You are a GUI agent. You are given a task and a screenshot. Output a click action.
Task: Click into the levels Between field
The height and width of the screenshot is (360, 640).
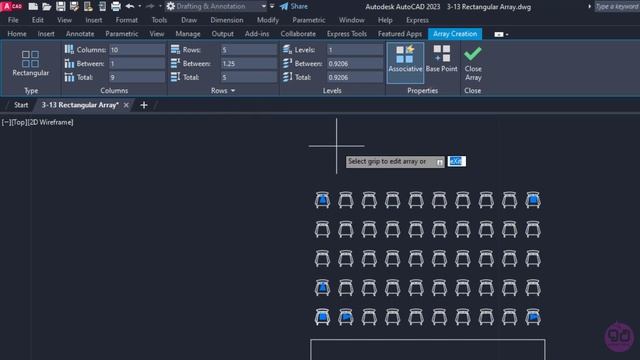click(x=355, y=64)
